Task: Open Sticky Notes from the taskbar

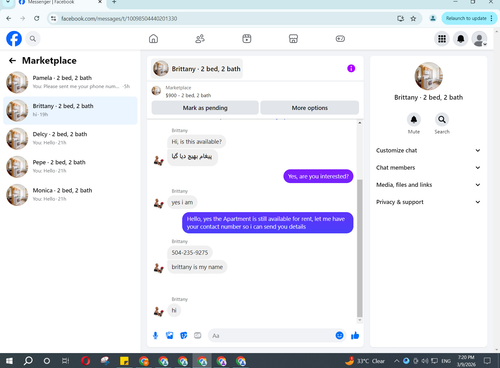Action: (x=124, y=361)
